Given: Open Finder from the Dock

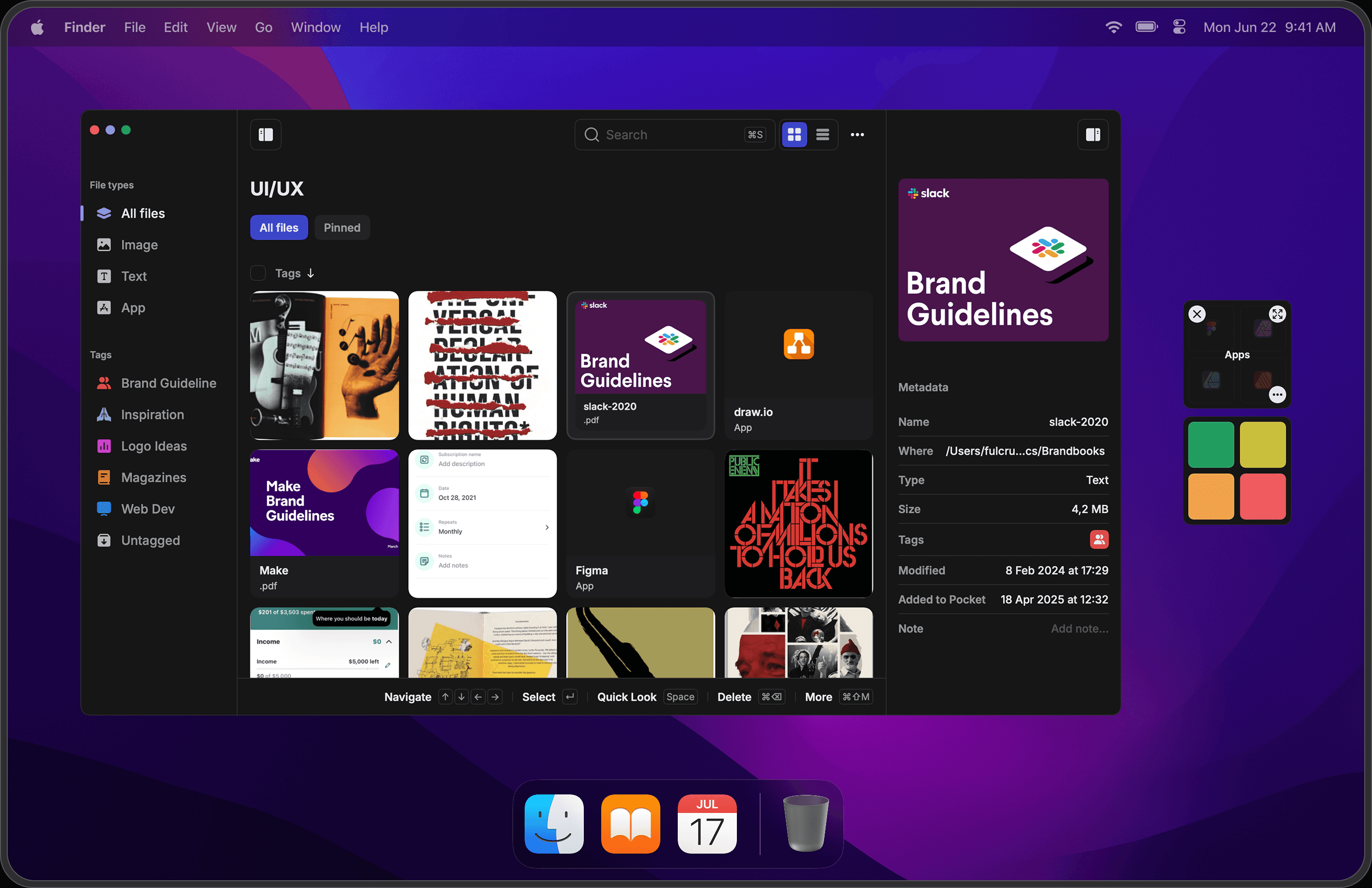Looking at the screenshot, I should pyautogui.click(x=554, y=824).
